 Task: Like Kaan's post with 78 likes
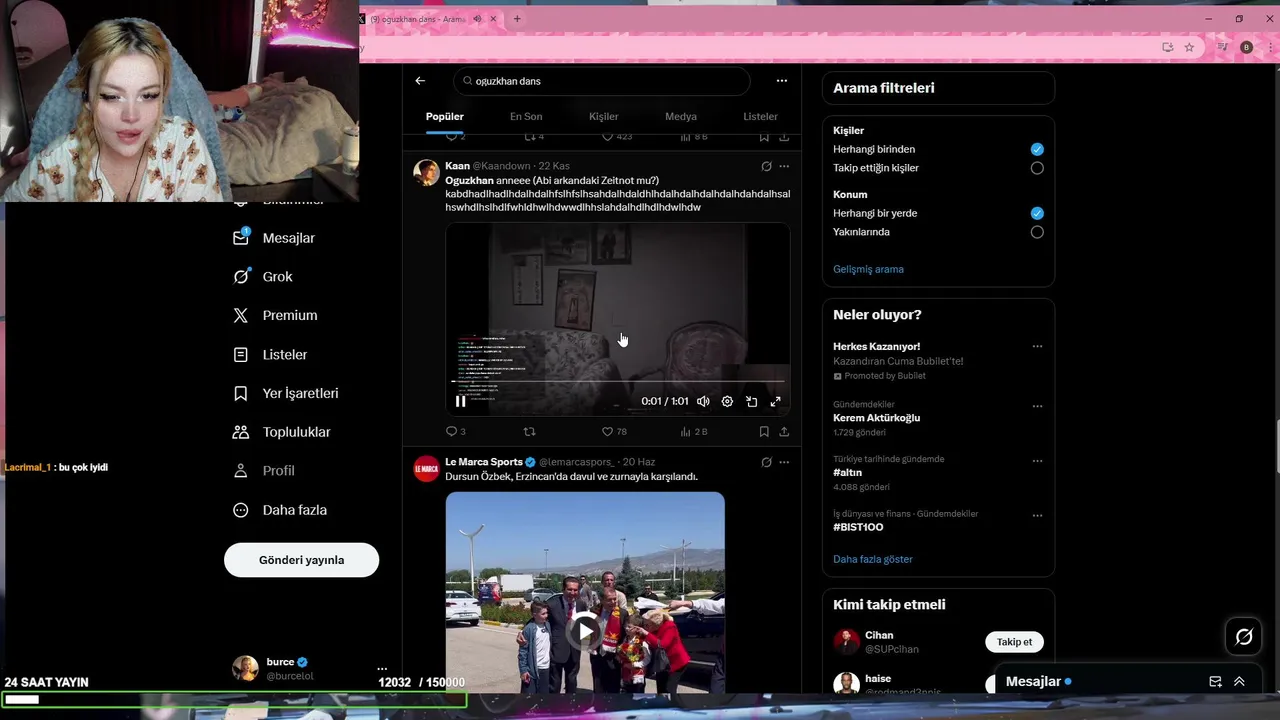(614, 432)
